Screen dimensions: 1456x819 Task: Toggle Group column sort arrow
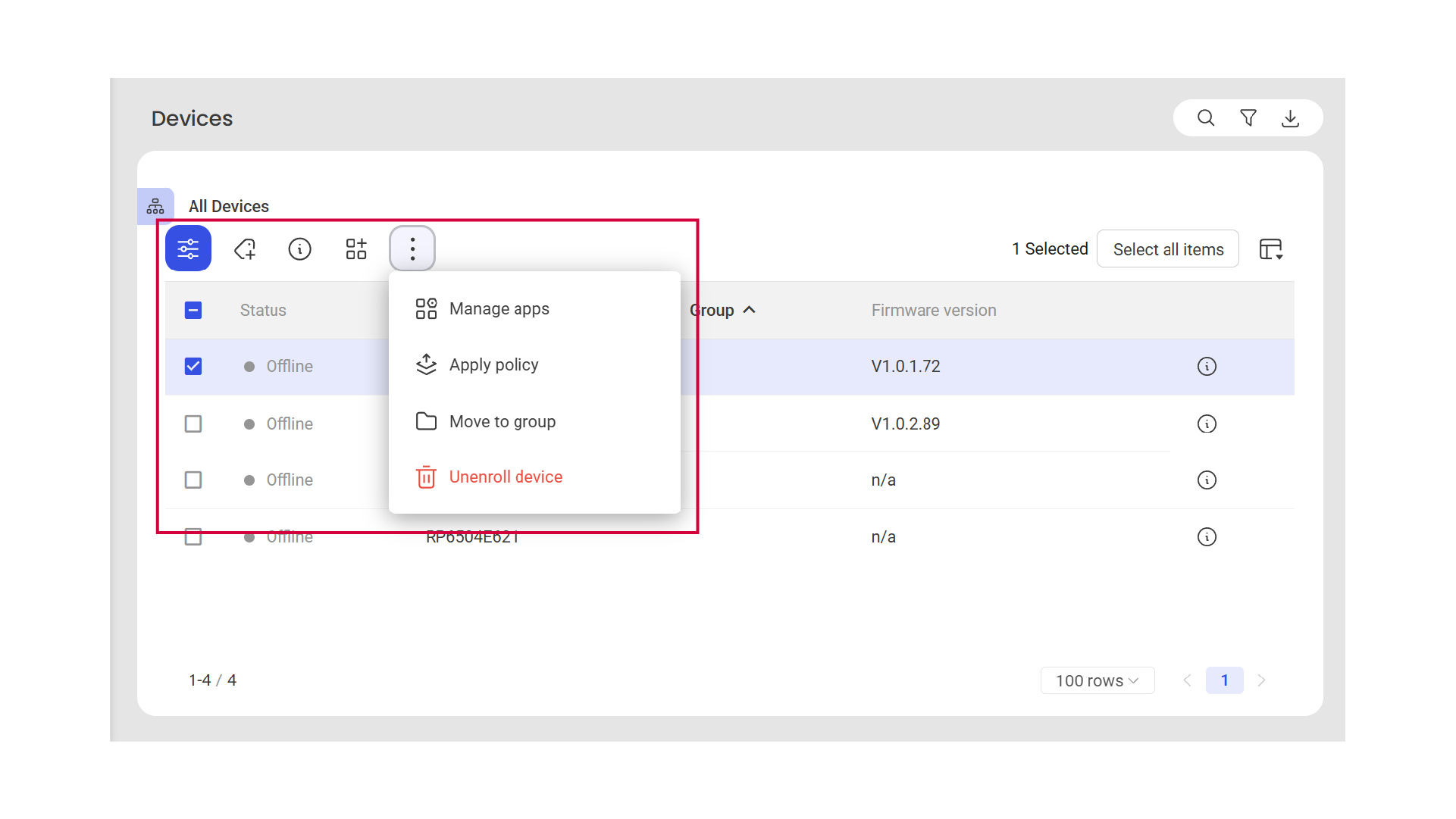750,310
